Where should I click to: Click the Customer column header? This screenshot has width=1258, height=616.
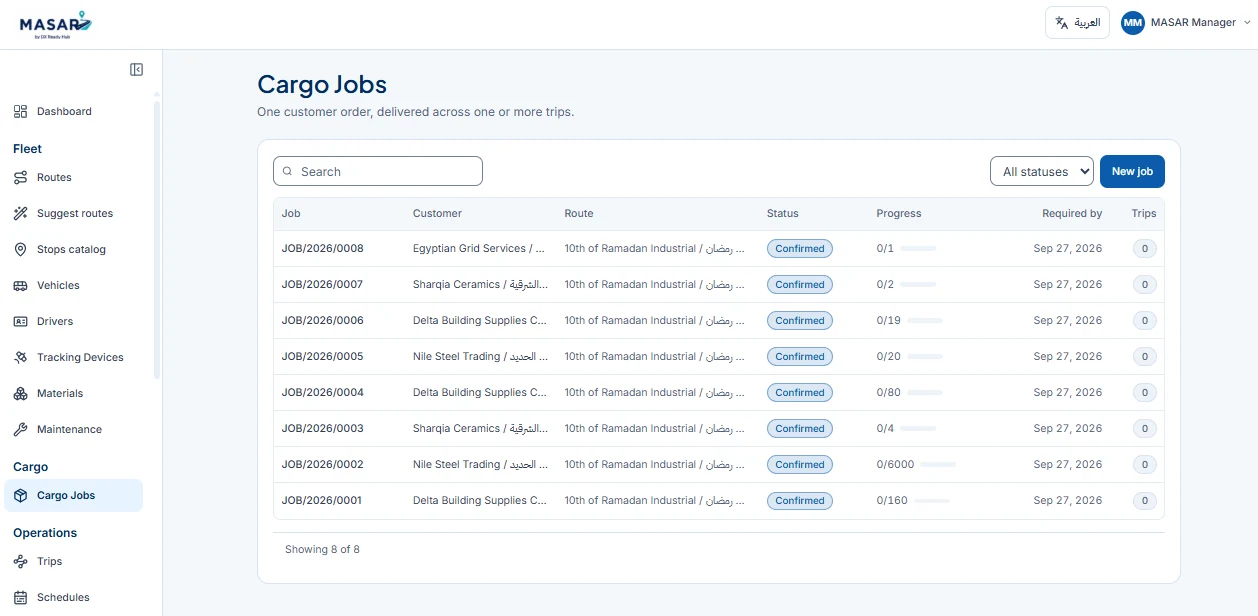pos(437,214)
